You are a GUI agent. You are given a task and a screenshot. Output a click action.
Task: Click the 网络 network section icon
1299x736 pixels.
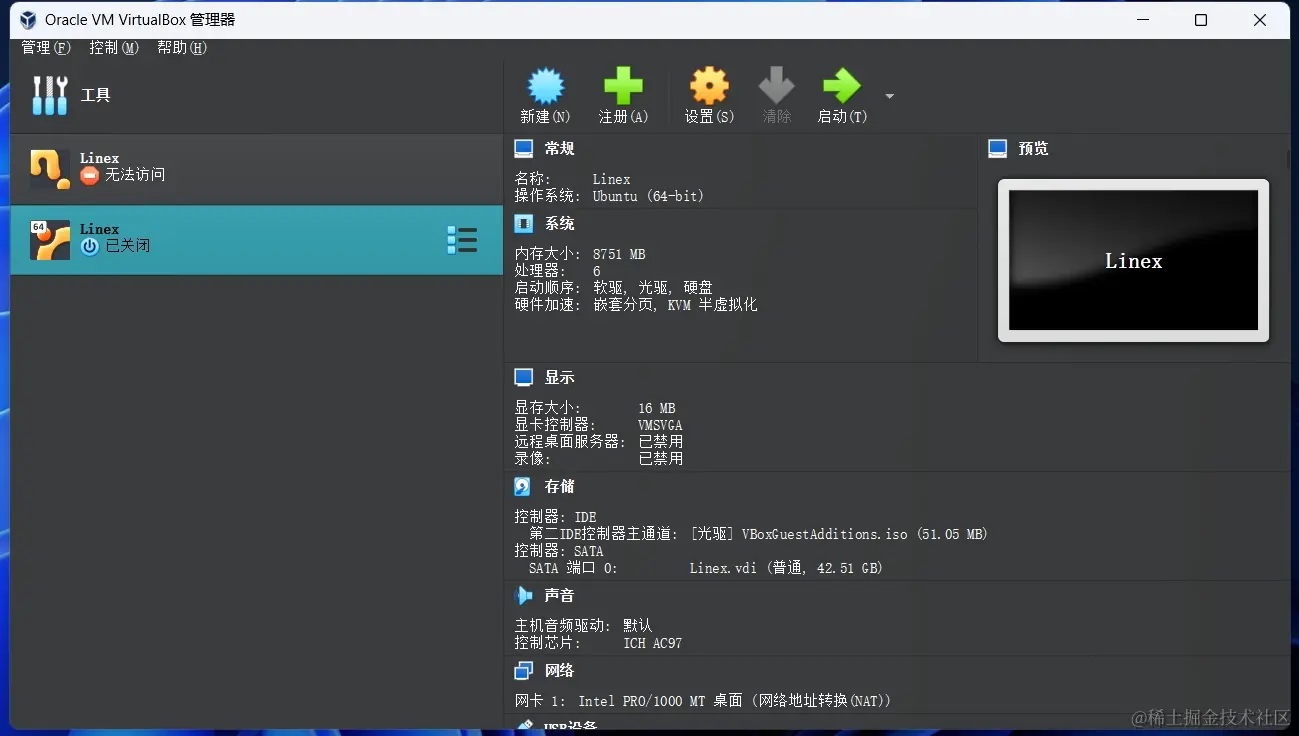[522, 670]
